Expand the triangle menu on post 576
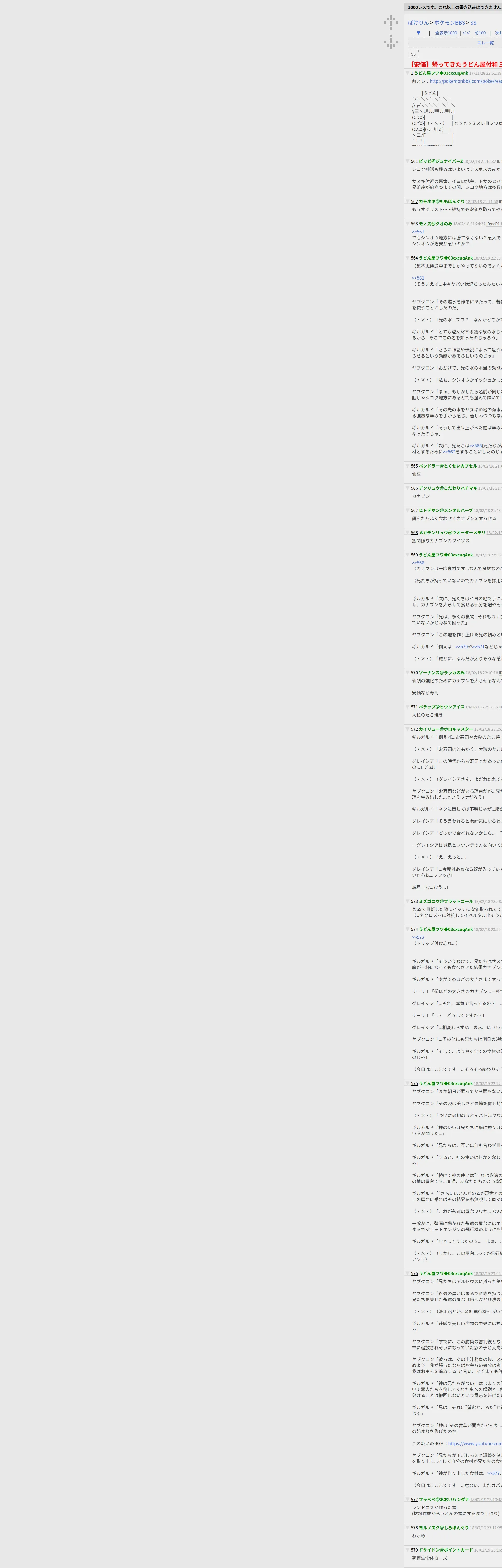This screenshot has height=1568, width=502. pos(408,1273)
